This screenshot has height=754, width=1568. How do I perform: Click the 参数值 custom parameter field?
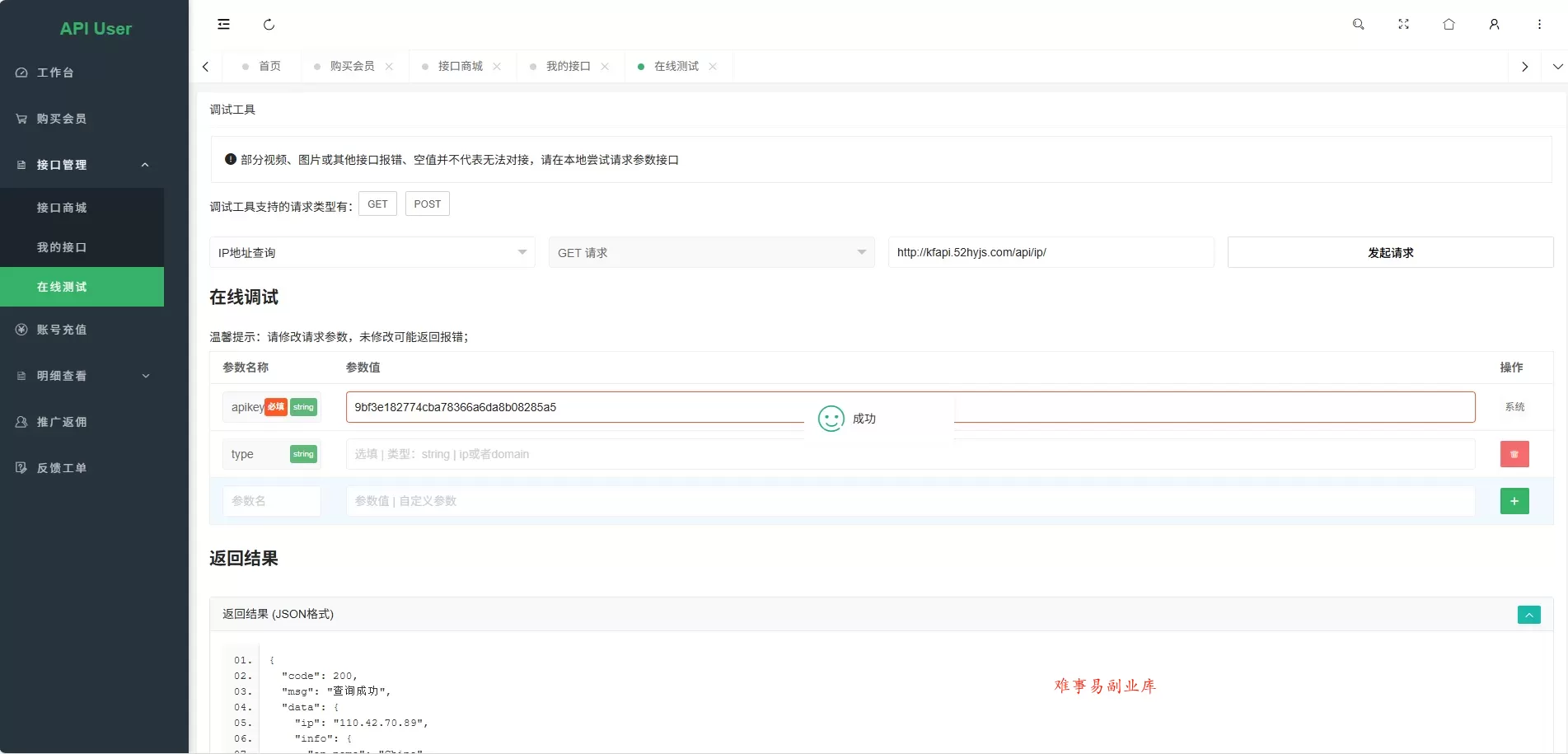pos(910,501)
